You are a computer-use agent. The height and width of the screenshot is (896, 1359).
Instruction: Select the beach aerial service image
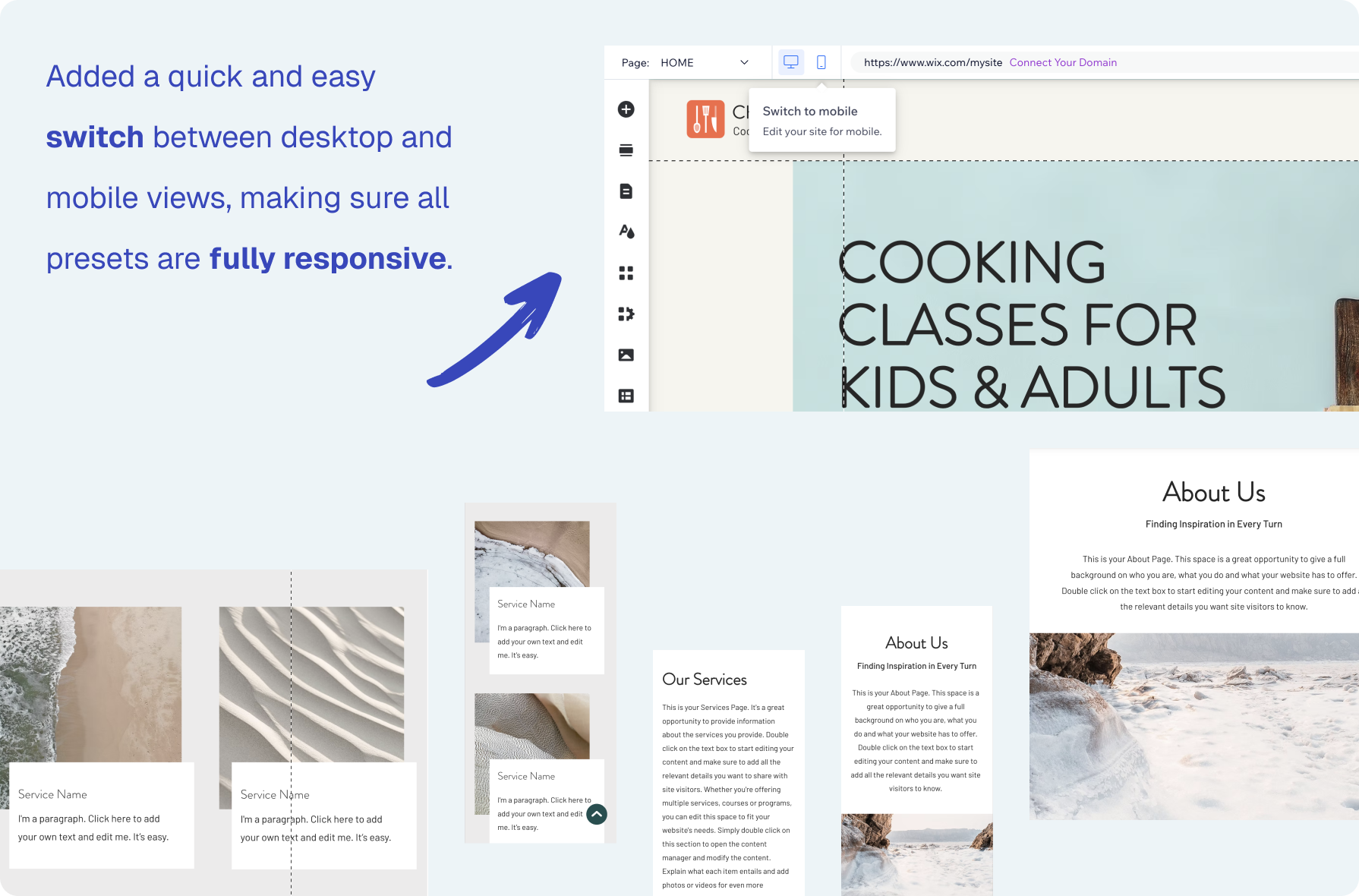pos(91,683)
